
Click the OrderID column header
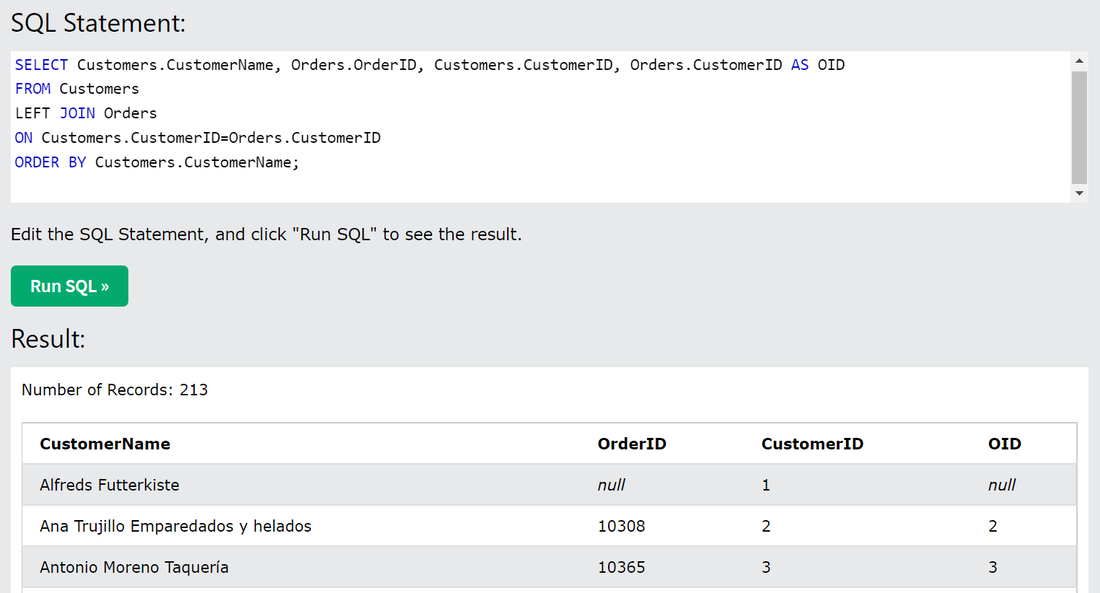coord(632,444)
